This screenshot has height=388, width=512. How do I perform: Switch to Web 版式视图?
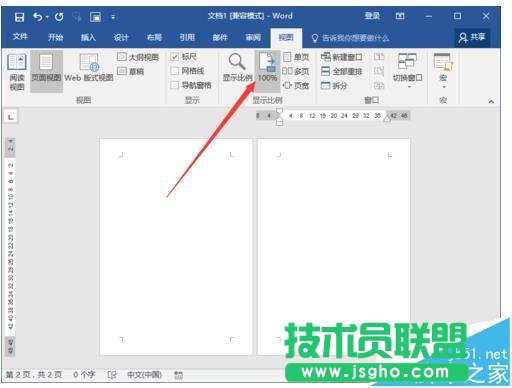[x=89, y=68]
